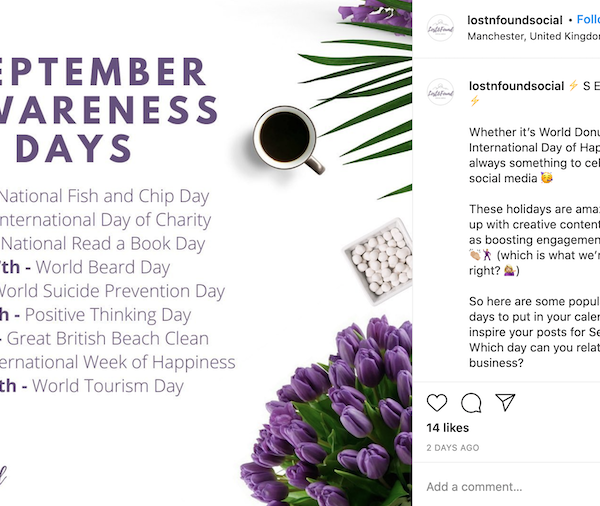View who liked via 14 likes

(x=448, y=428)
